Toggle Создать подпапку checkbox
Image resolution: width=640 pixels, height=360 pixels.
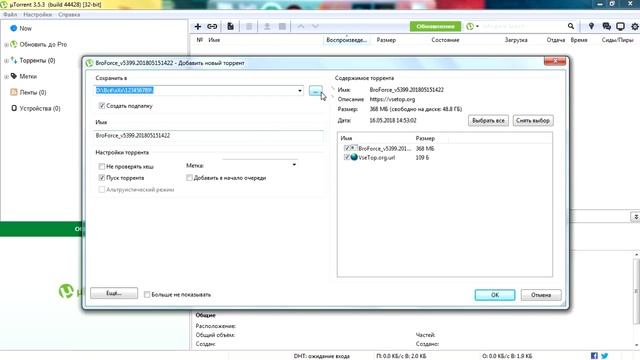point(102,106)
